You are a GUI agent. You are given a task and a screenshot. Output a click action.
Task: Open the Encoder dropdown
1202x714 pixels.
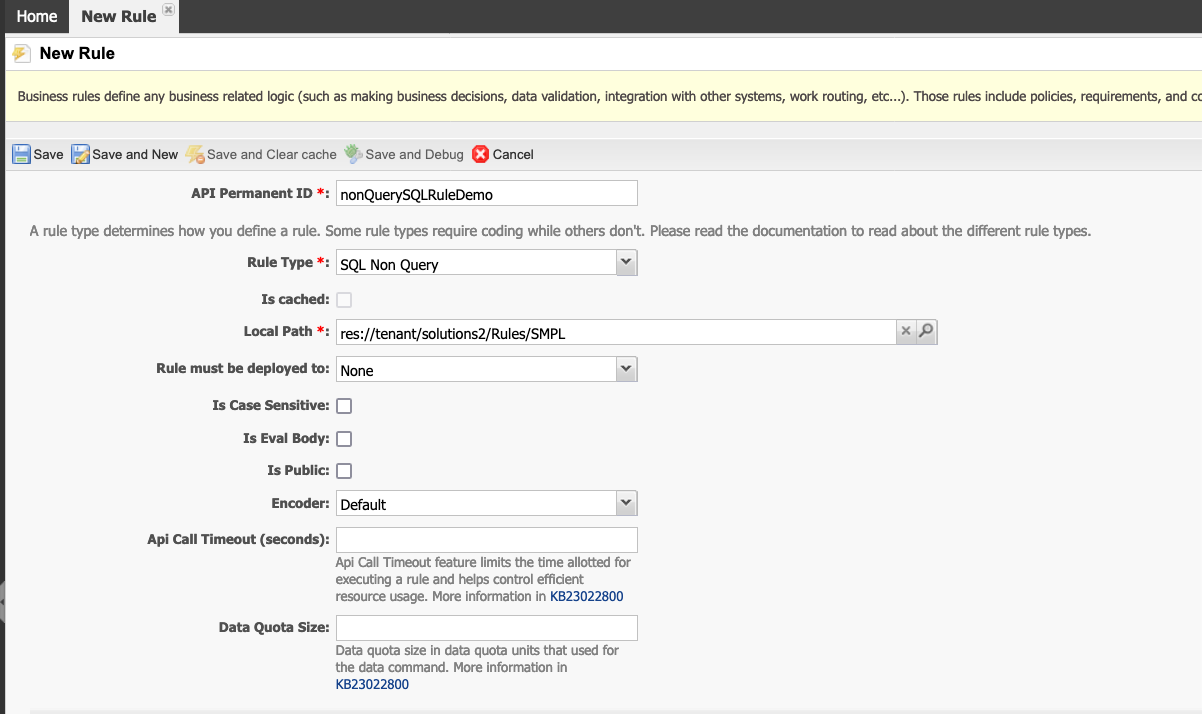(x=626, y=503)
